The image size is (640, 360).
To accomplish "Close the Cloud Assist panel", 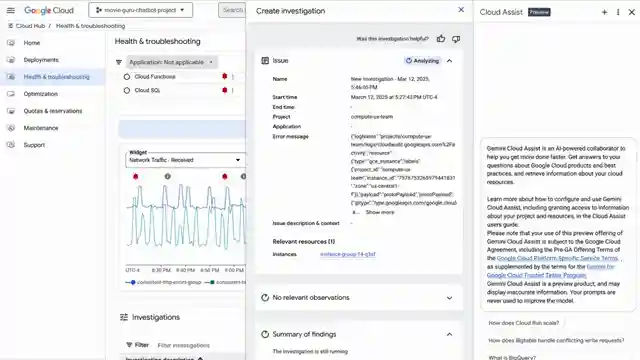I will click(x=631, y=12).
